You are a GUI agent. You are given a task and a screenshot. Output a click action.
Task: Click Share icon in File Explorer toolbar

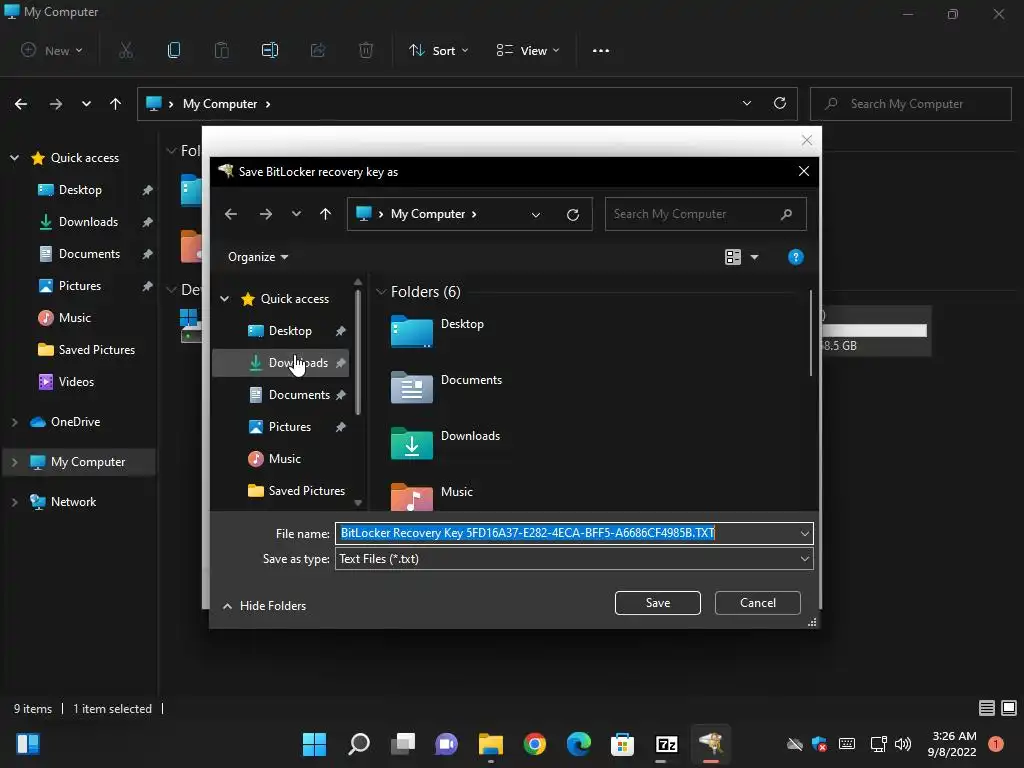[318, 50]
